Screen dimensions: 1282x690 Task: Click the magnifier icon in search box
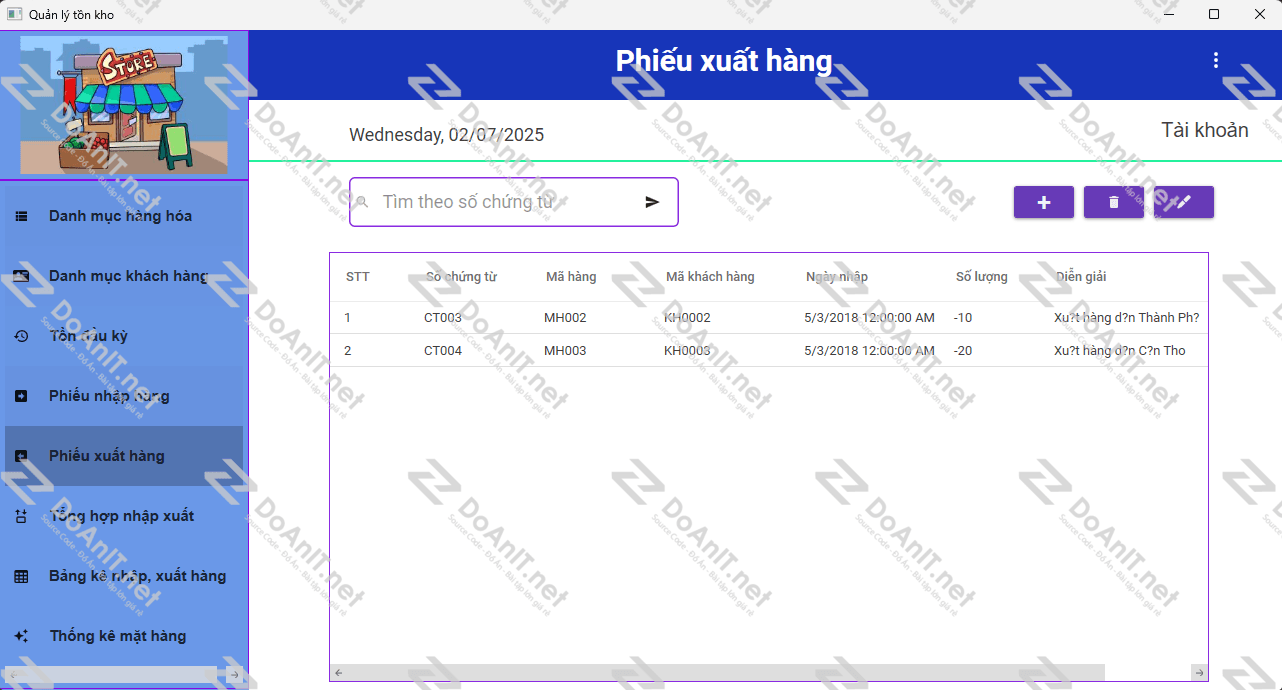[363, 202]
